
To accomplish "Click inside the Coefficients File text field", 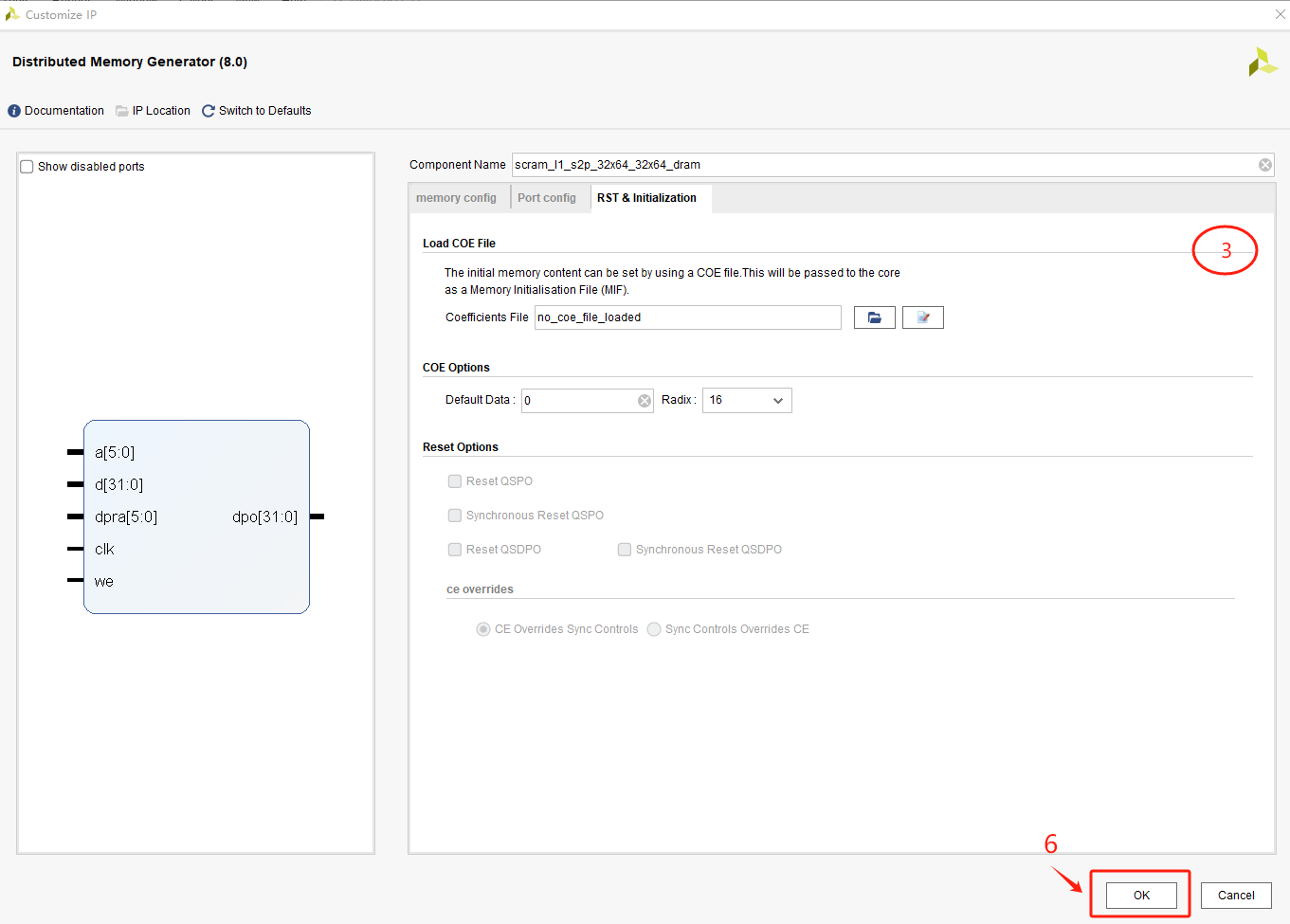I will (687, 317).
